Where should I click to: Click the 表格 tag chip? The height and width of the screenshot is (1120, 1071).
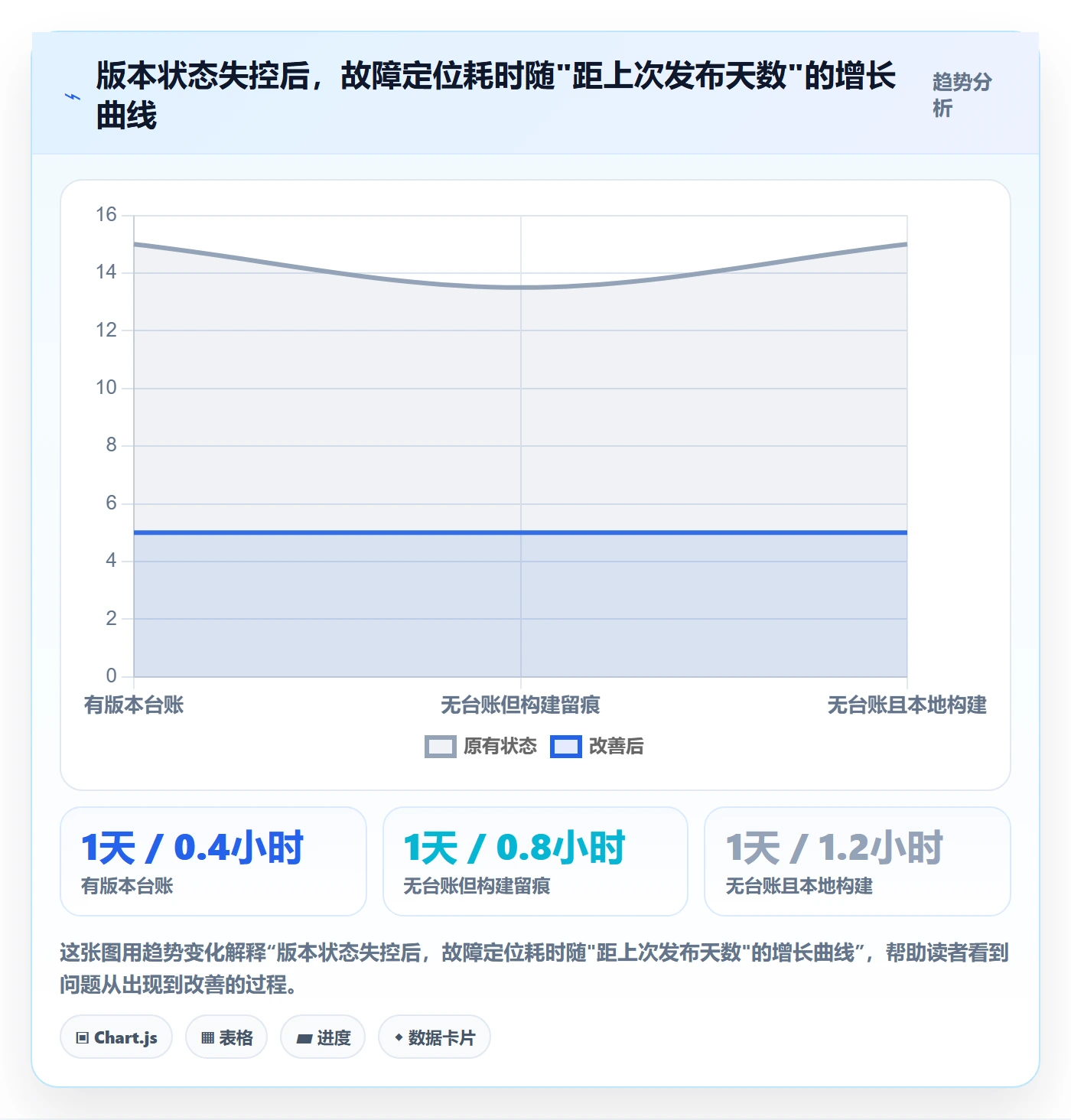click(x=226, y=1037)
